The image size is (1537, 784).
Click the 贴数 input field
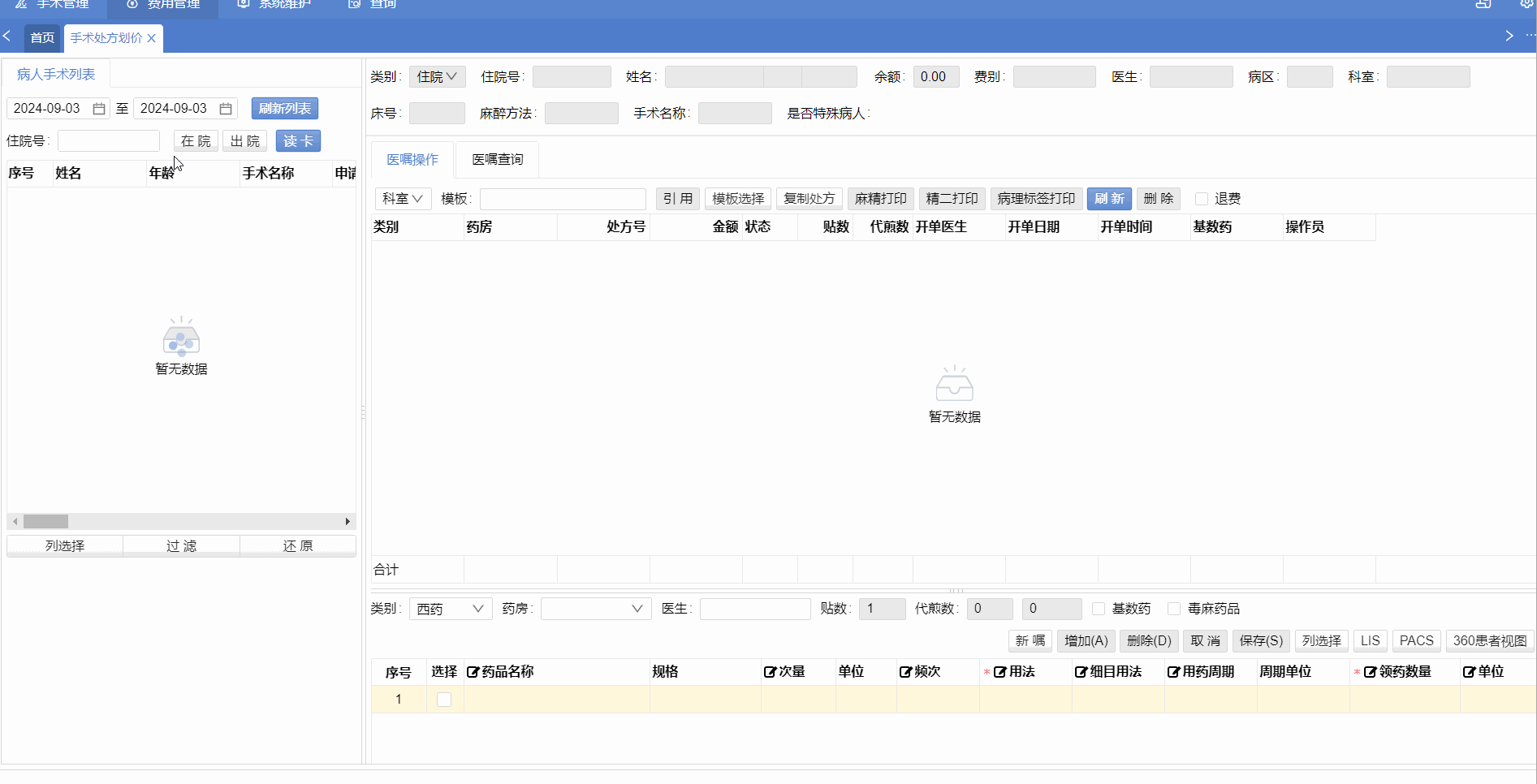[882, 609]
